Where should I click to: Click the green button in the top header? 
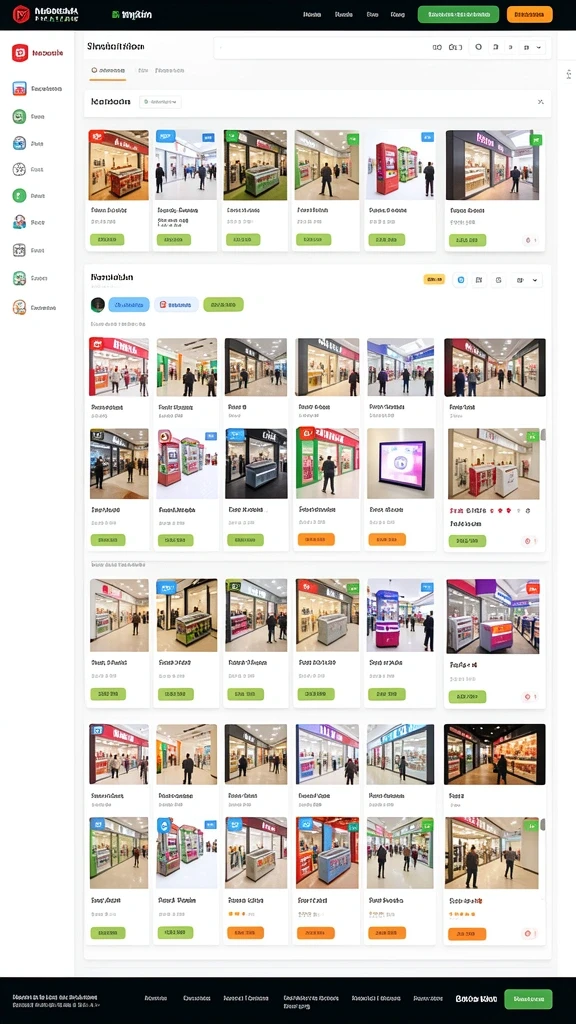pyautogui.click(x=458, y=14)
